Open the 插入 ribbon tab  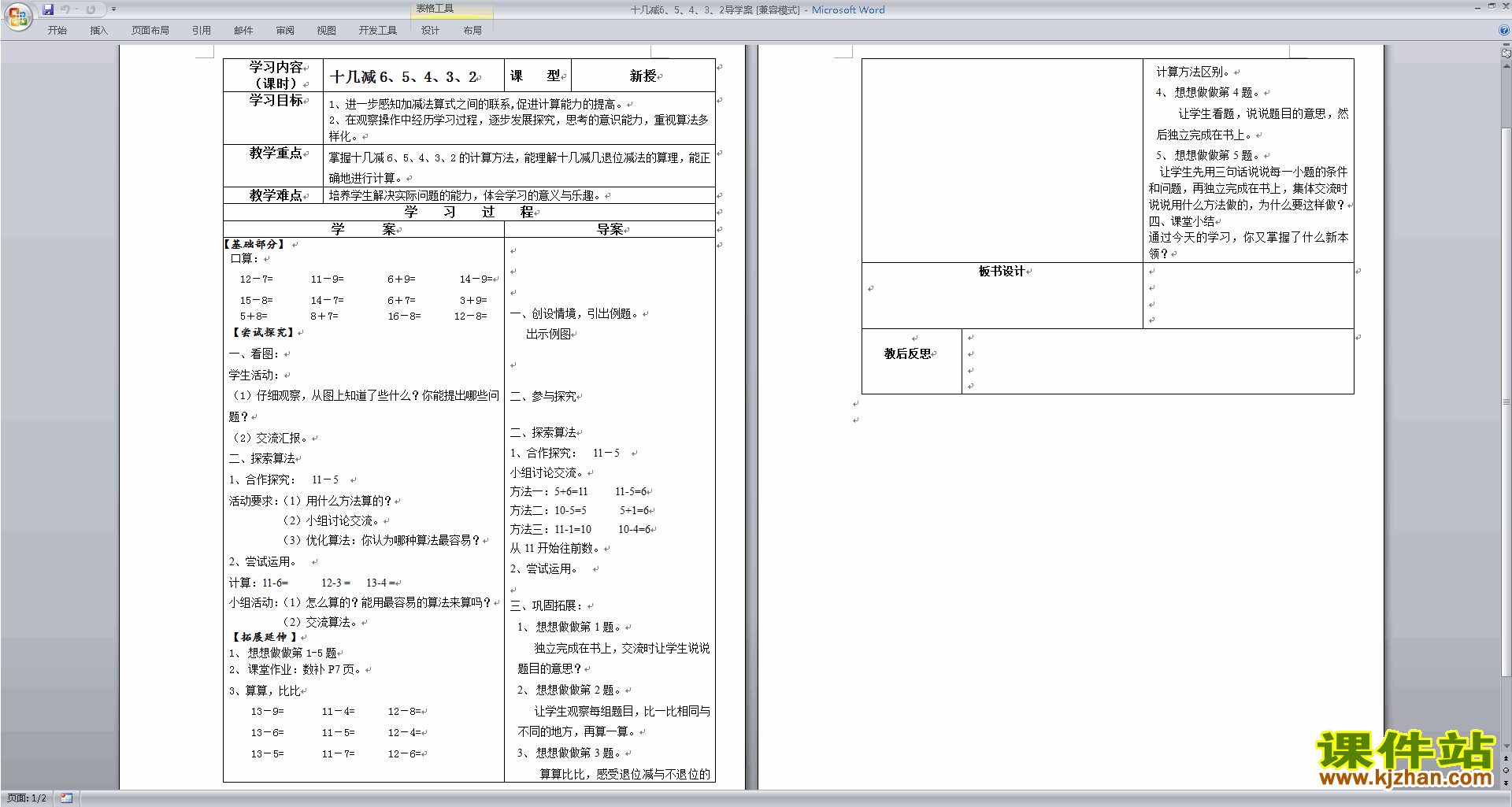[x=98, y=30]
